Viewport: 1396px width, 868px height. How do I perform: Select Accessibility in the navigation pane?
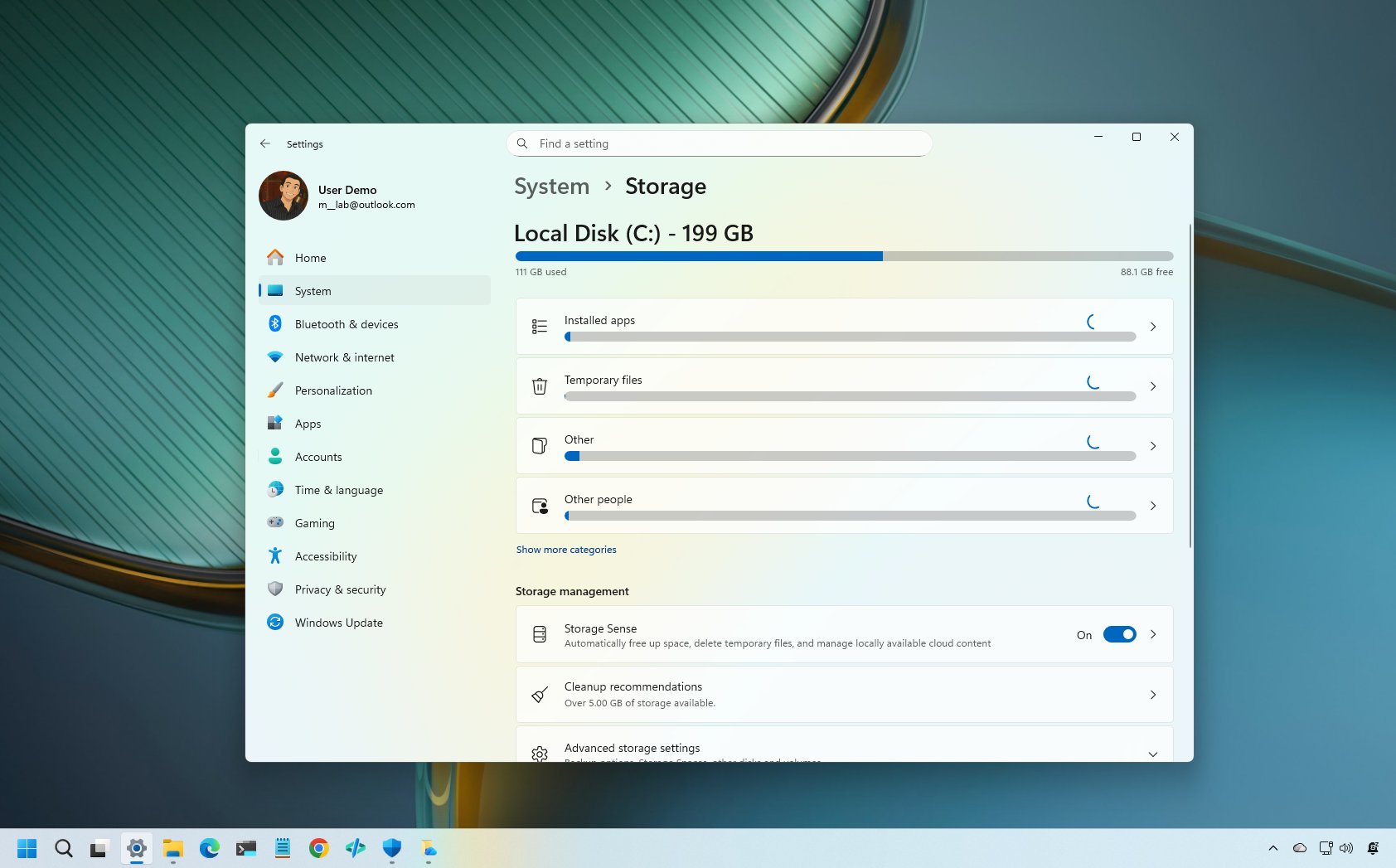326,556
